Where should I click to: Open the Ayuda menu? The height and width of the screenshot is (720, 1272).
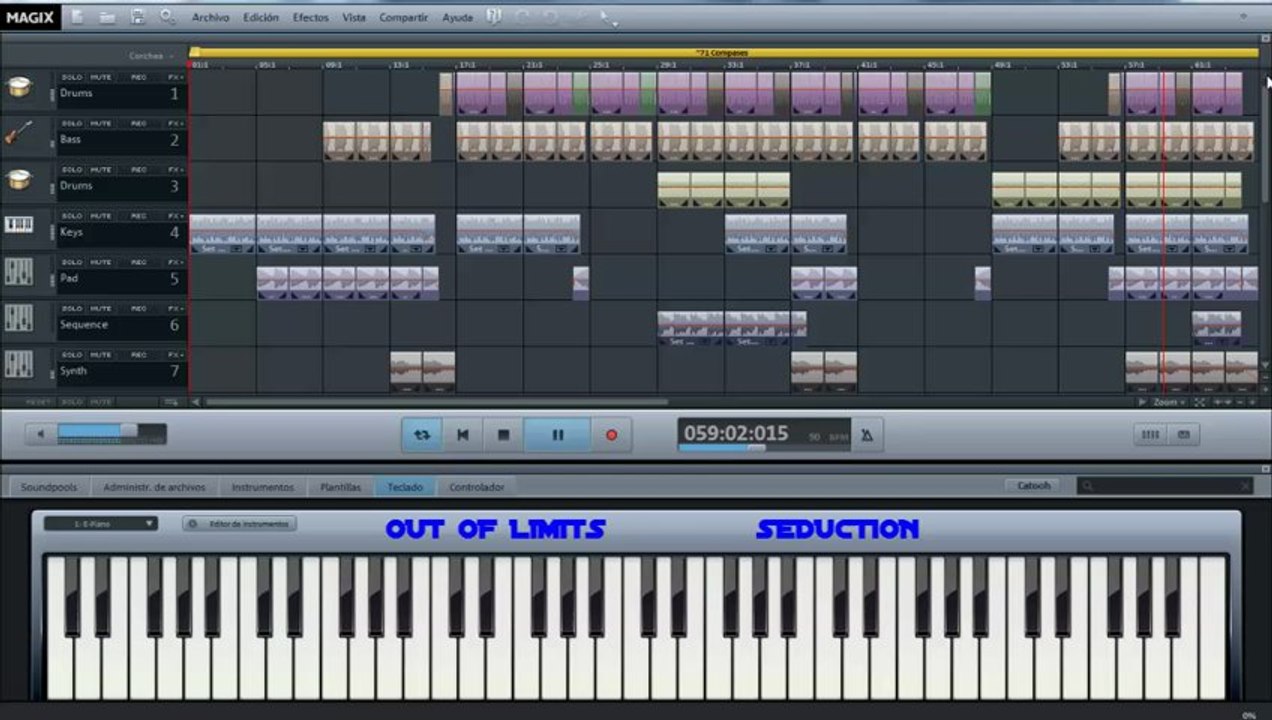(x=457, y=18)
